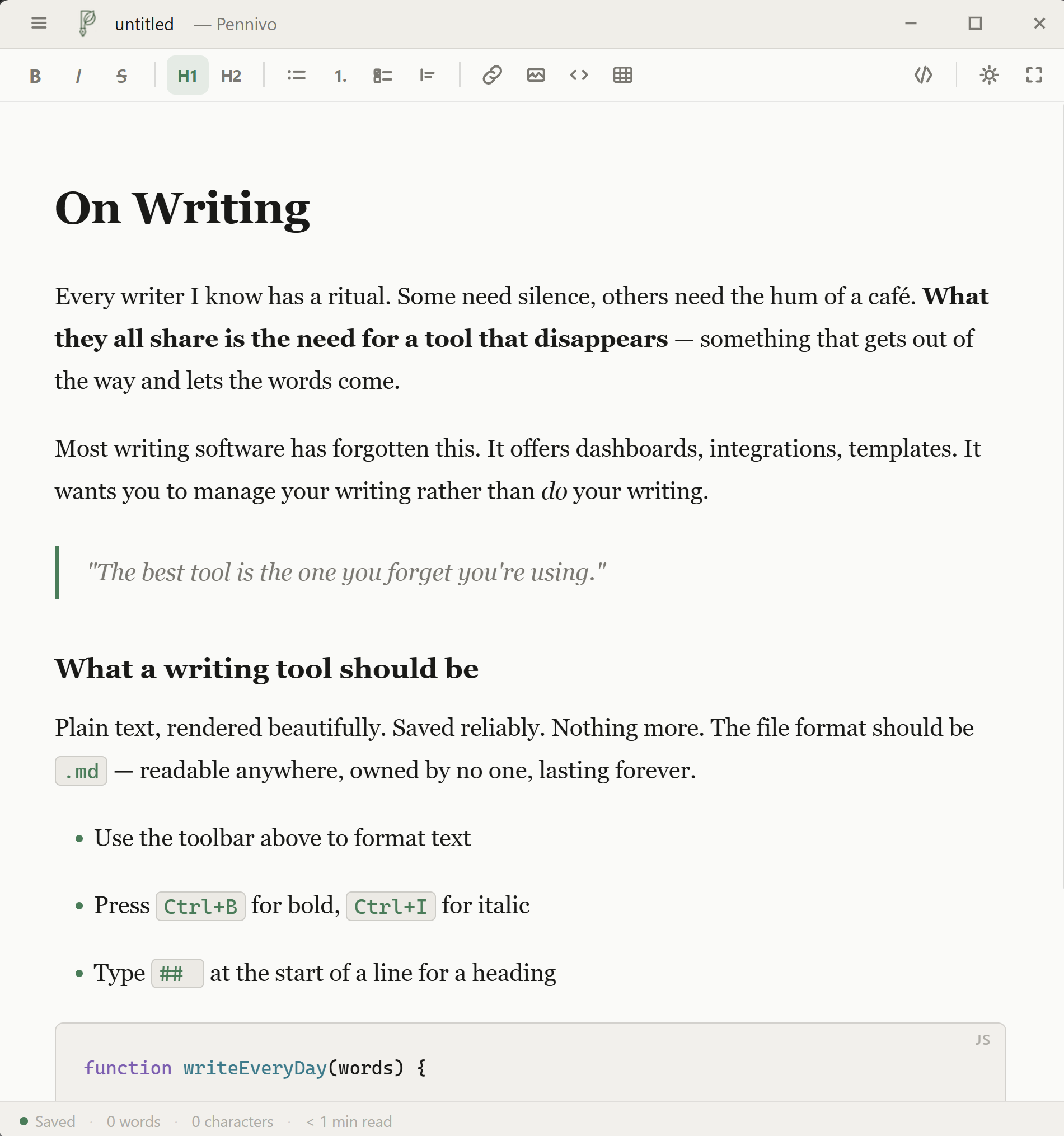The height and width of the screenshot is (1136, 1064).
Task: Start a bulleted list
Action: pyautogui.click(x=296, y=75)
